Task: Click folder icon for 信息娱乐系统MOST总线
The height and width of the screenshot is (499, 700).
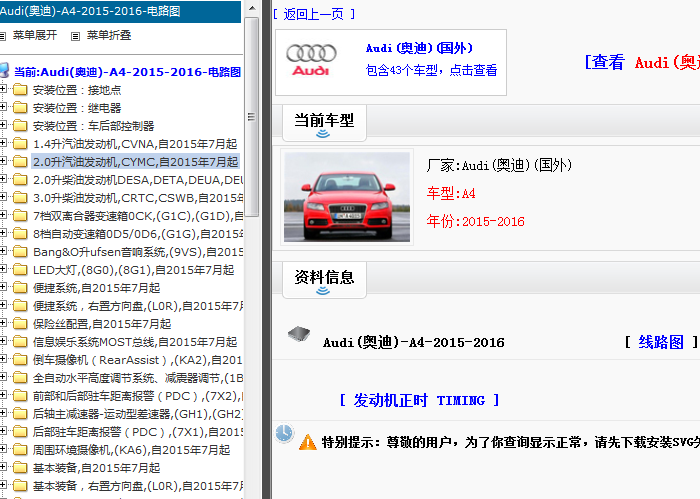Action: pyautogui.click(x=20, y=342)
